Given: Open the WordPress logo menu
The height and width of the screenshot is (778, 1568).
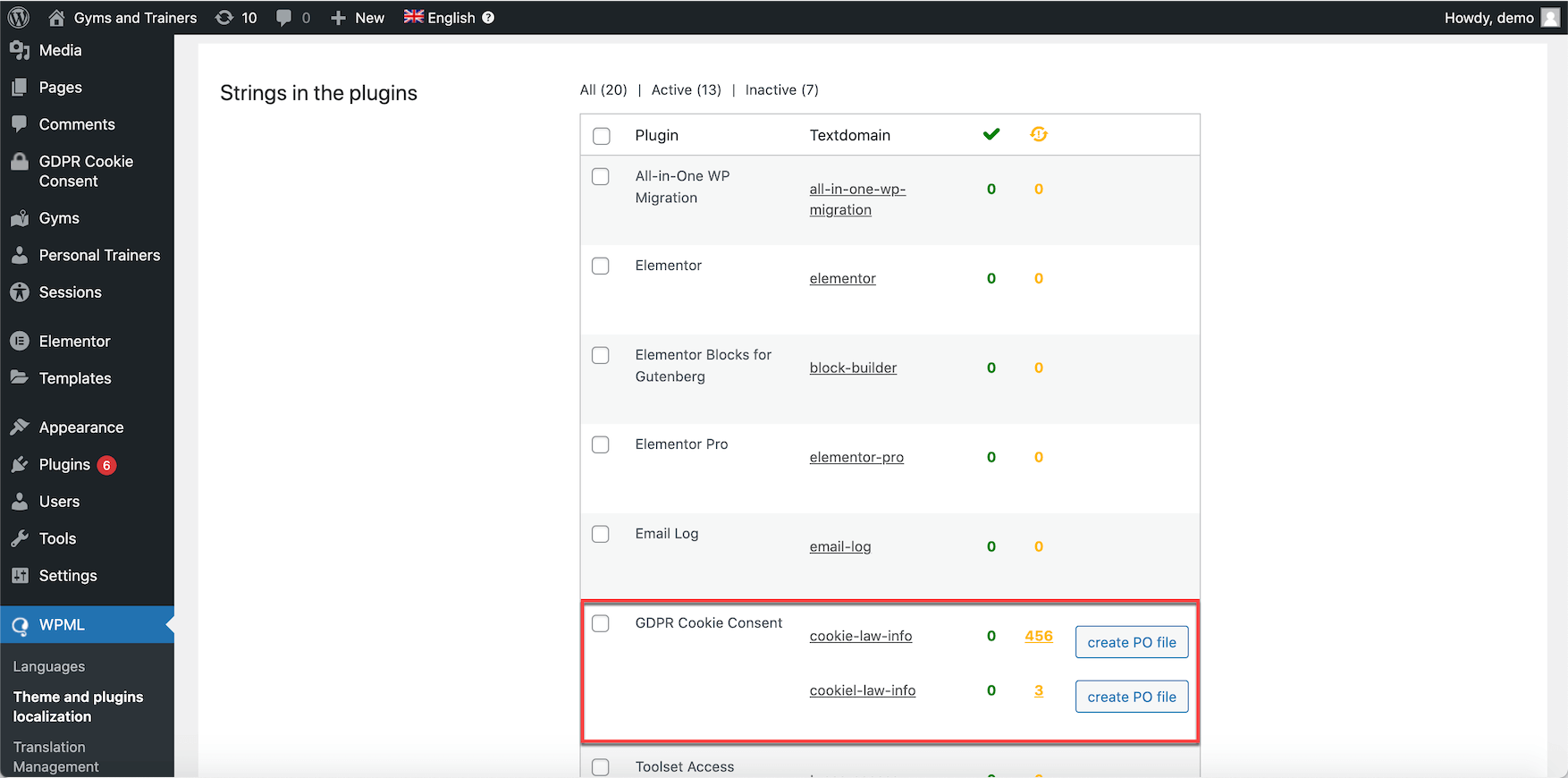Looking at the screenshot, I should click(19, 17).
